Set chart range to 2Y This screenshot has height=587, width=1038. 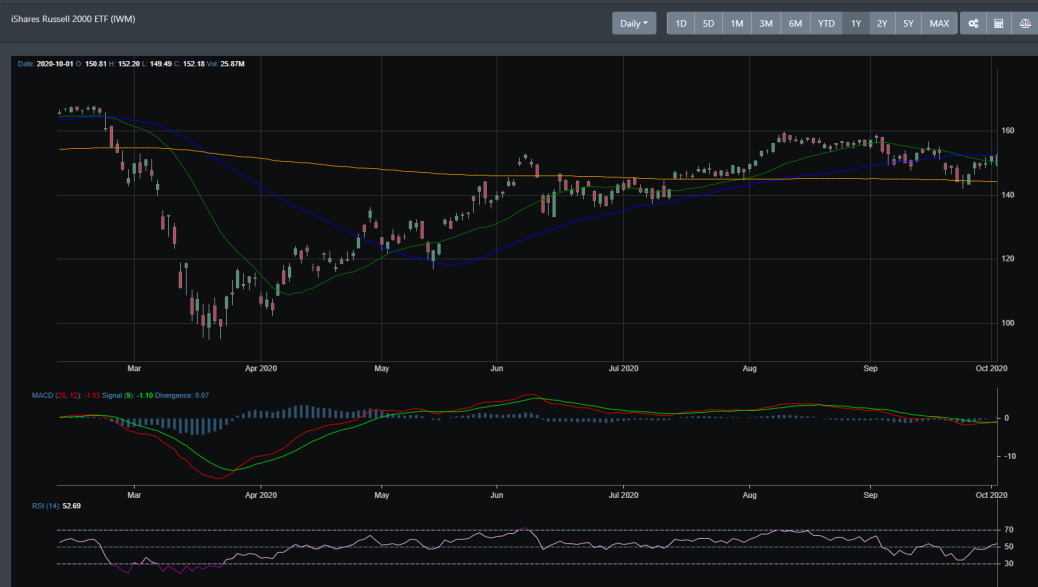882,23
